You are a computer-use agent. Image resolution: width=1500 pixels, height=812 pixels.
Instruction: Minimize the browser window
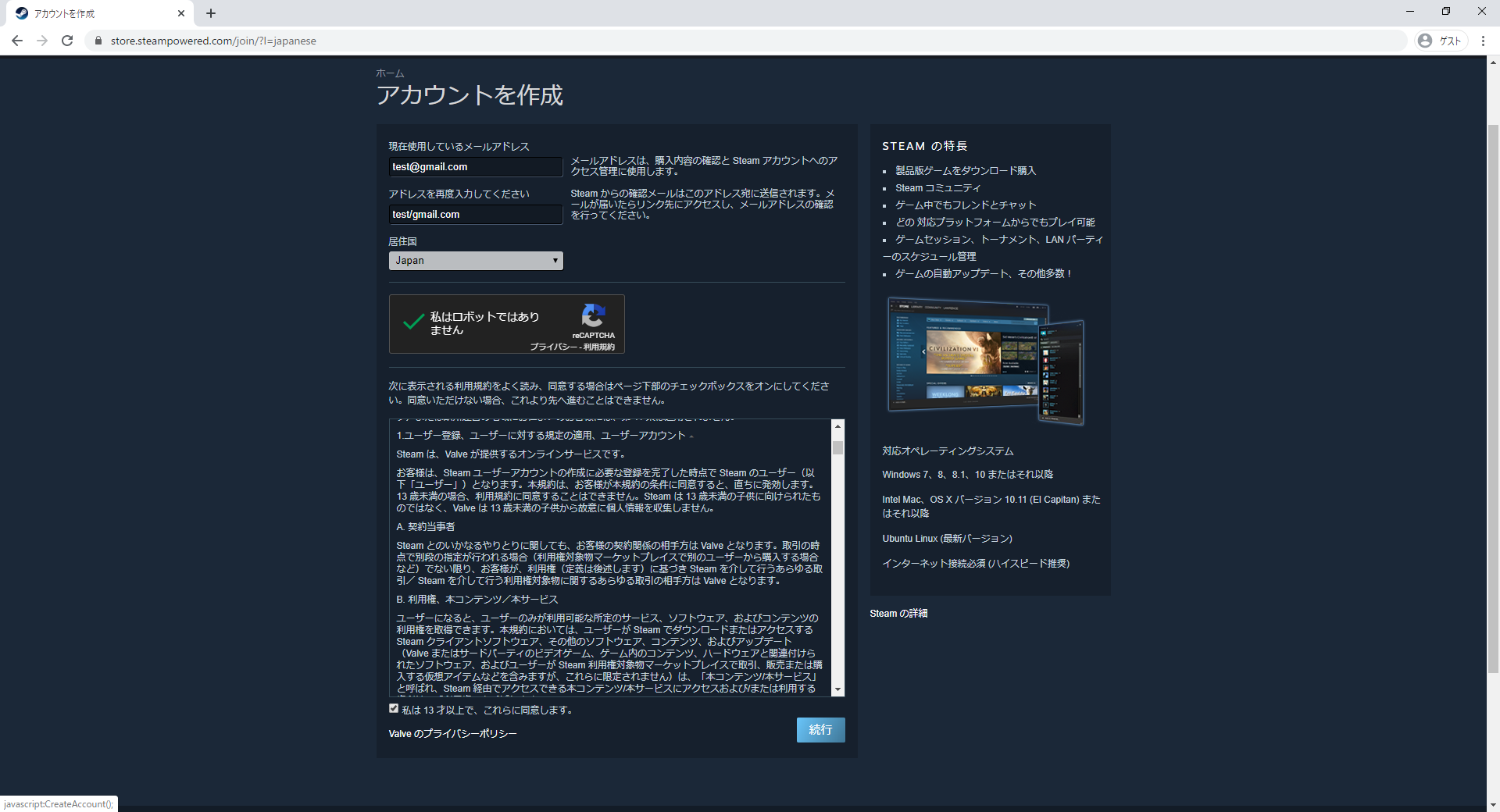coord(1410,11)
